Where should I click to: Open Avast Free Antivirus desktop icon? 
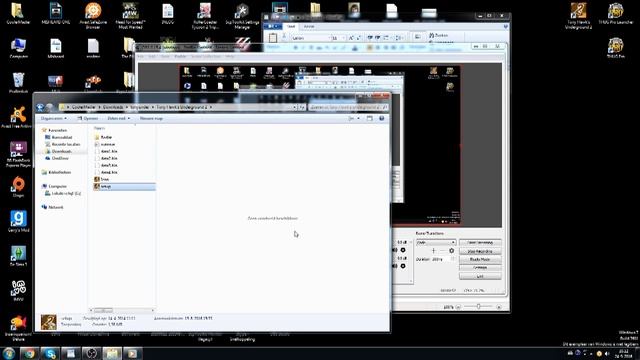pos(17,117)
